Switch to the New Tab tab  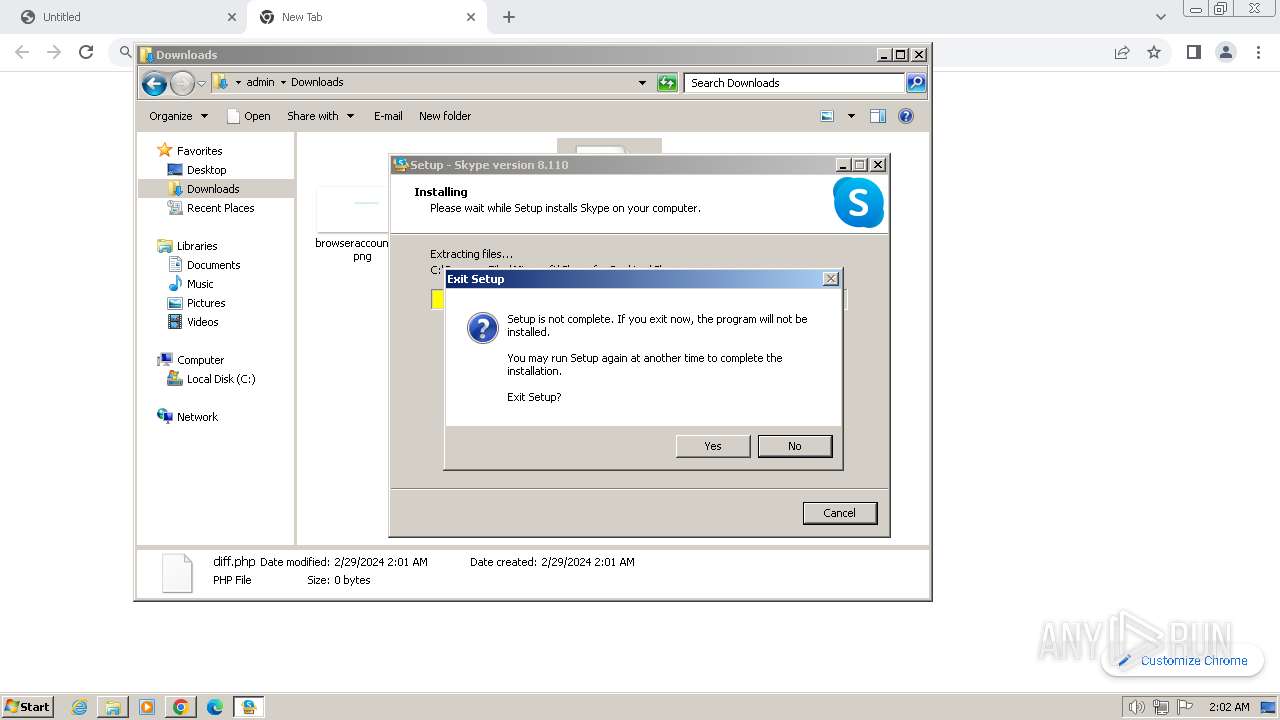click(x=368, y=17)
